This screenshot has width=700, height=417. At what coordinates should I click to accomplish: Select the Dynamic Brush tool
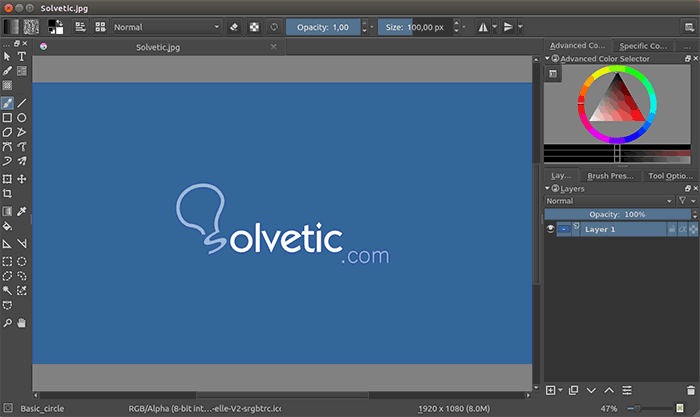tap(7, 161)
